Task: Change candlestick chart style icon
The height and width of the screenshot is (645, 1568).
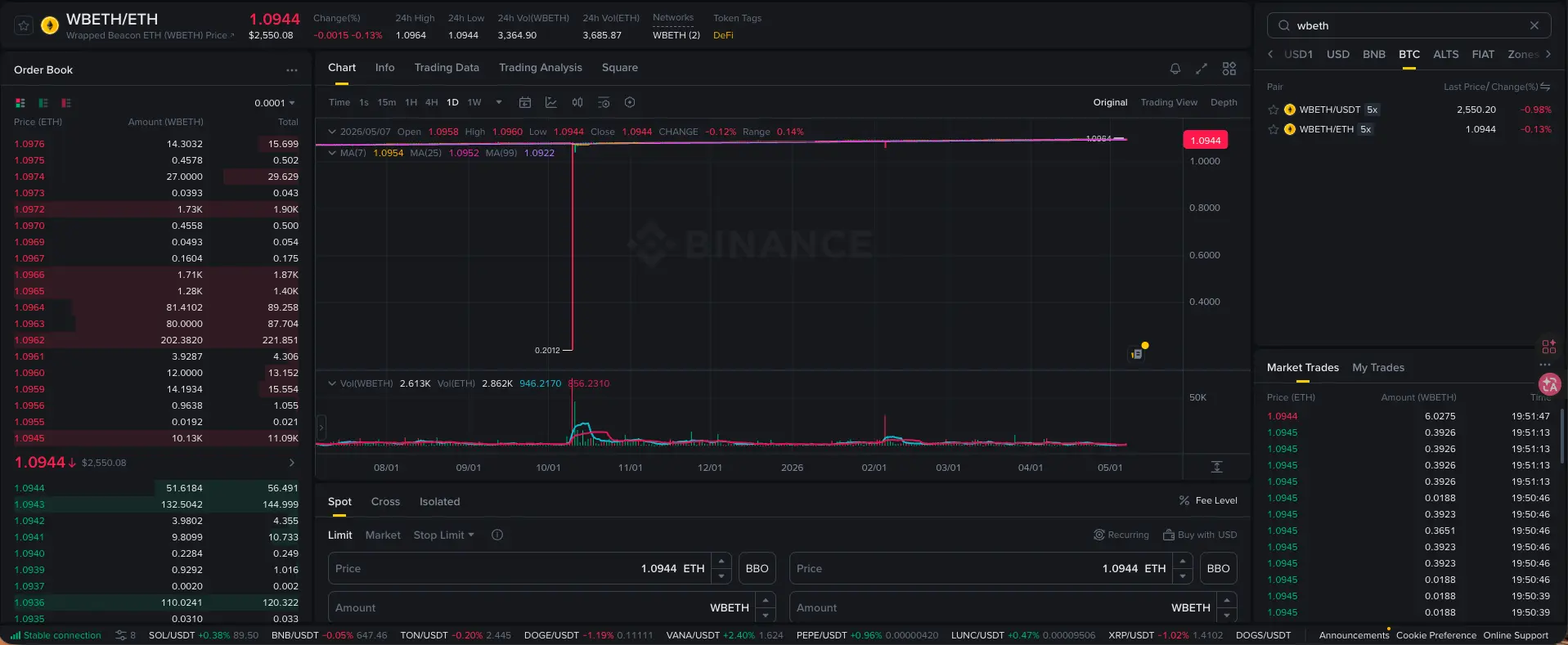Action: click(x=577, y=102)
